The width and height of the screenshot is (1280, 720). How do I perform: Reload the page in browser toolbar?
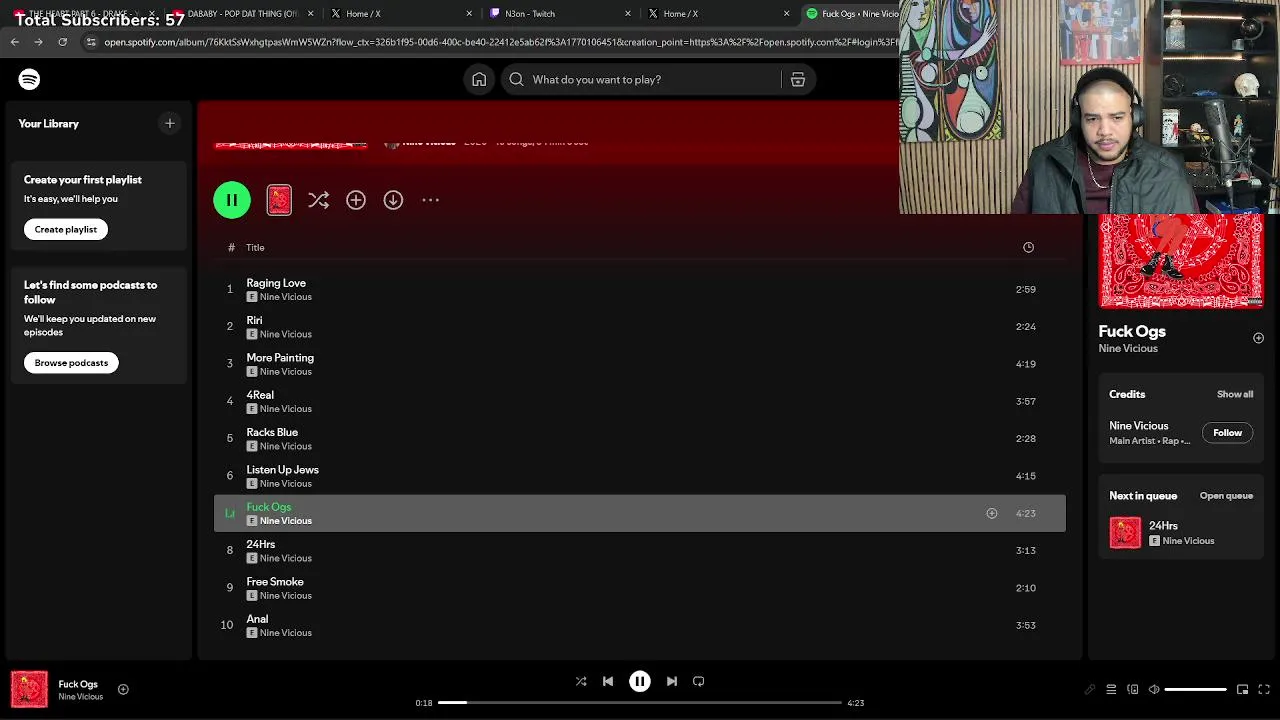click(62, 42)
